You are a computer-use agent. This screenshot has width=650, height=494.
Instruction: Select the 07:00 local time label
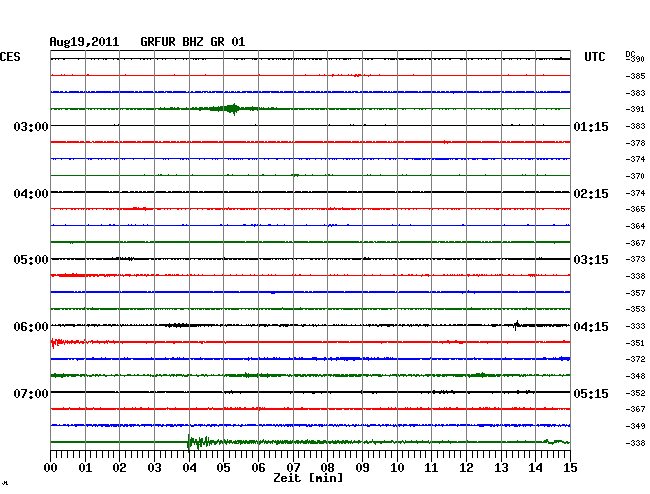click(x=31, y=393)
